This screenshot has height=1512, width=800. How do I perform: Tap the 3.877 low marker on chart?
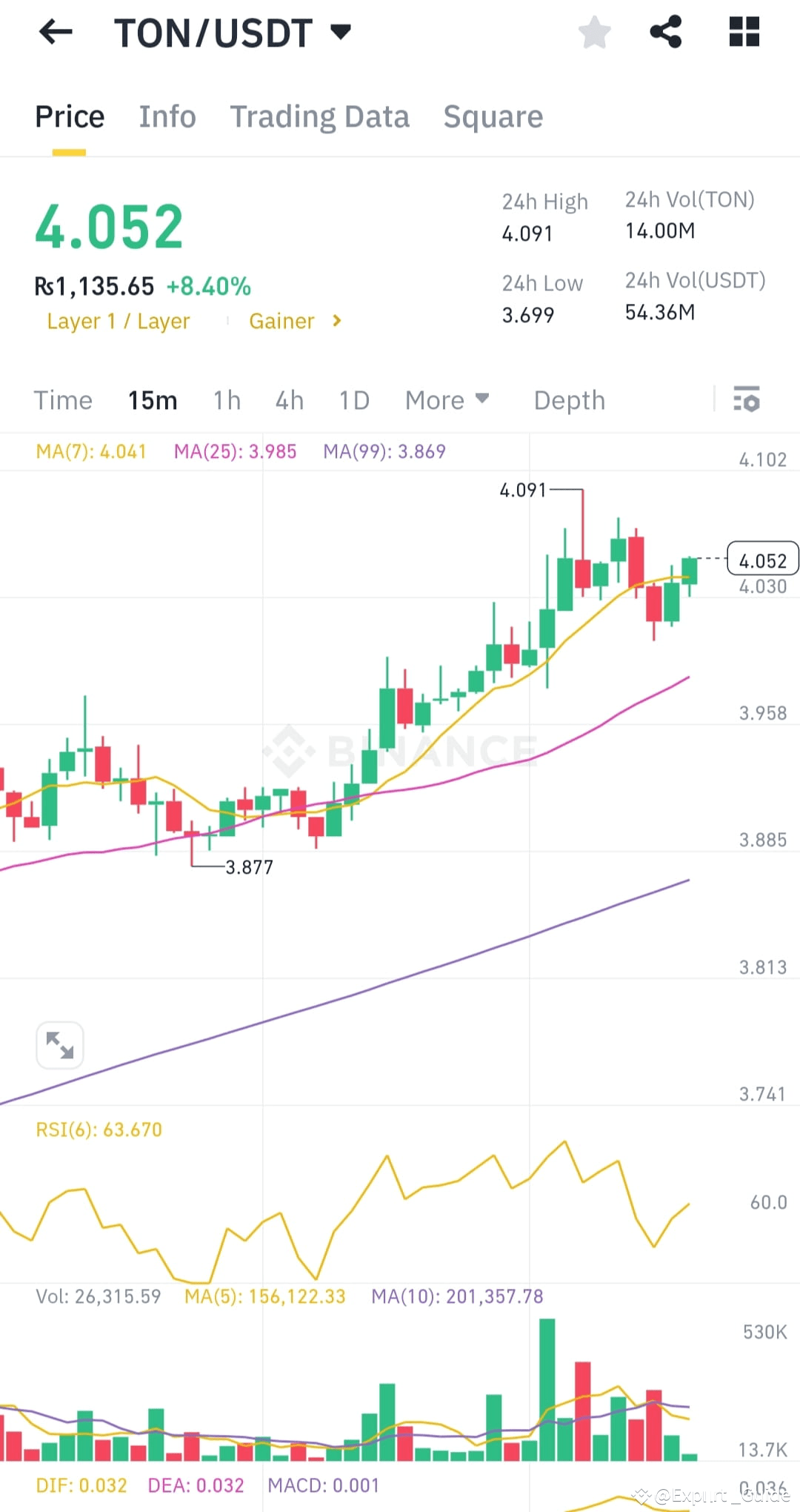tap(249, 867)
